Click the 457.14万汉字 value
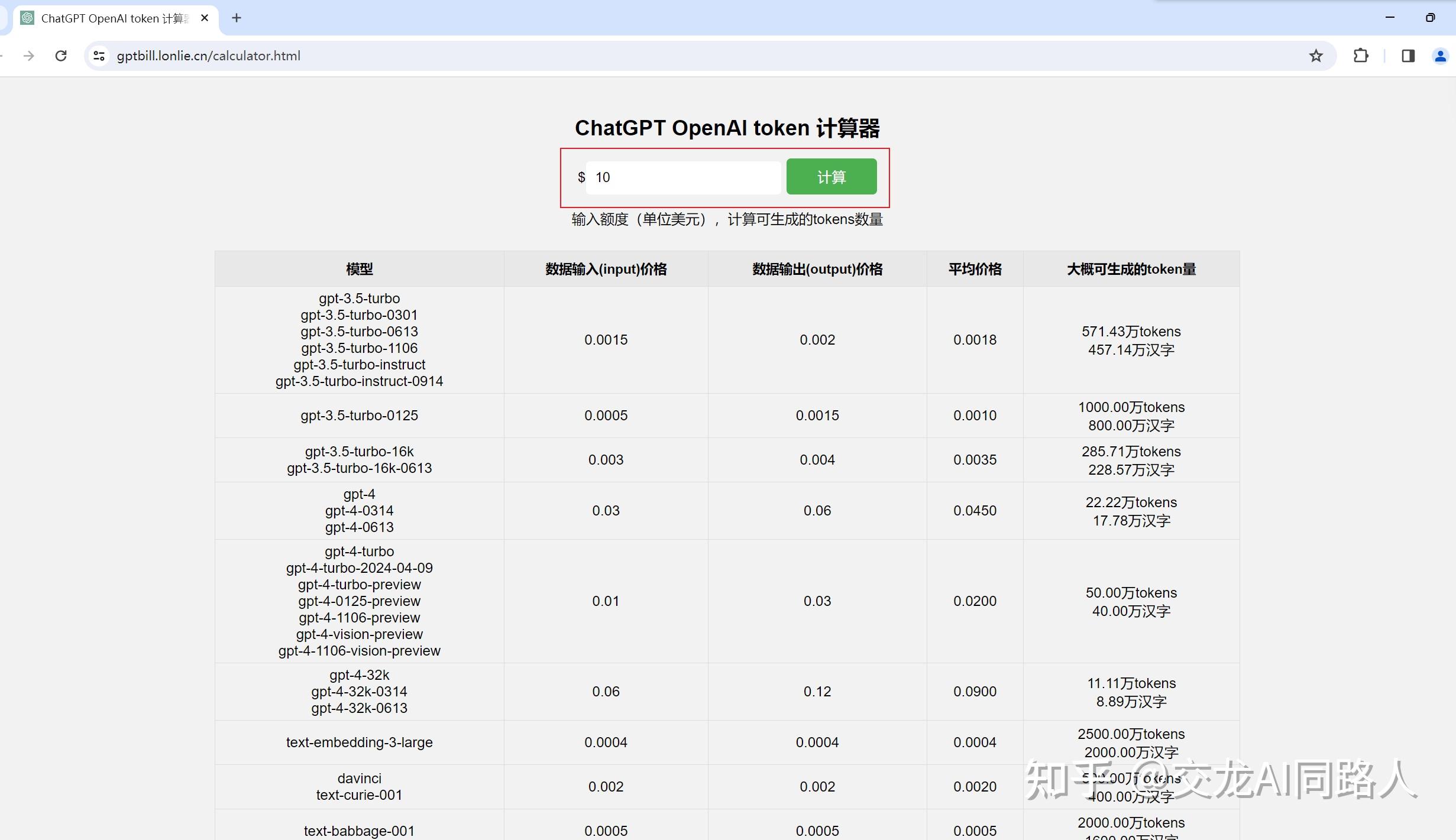1456x840 pixels. click(1131, 350)
